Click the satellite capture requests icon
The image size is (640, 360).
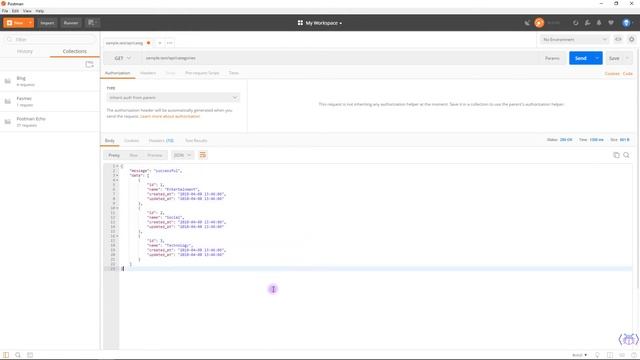click(527, 23)
